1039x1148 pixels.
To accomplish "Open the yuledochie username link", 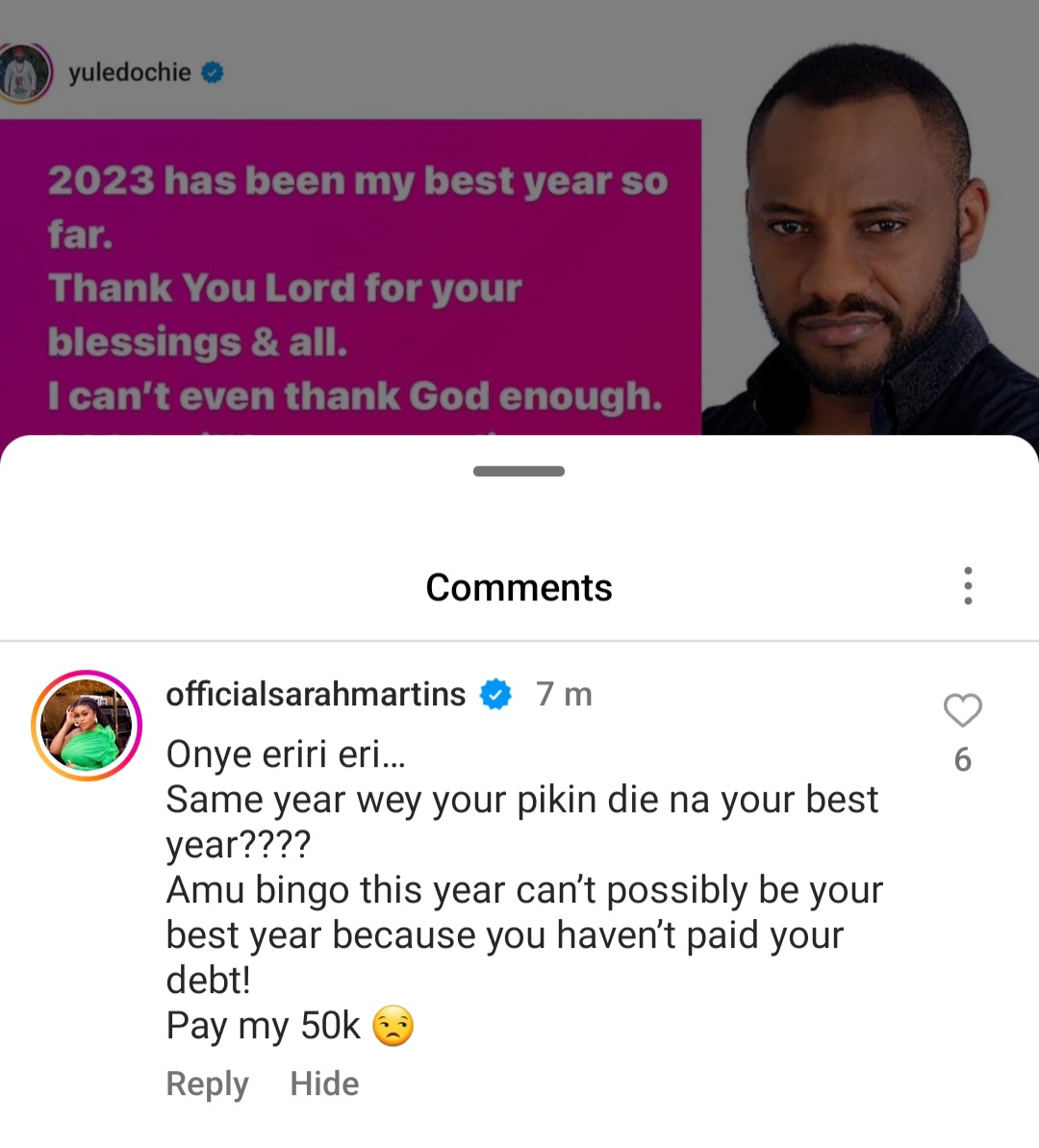I will [x=130, y=72].
